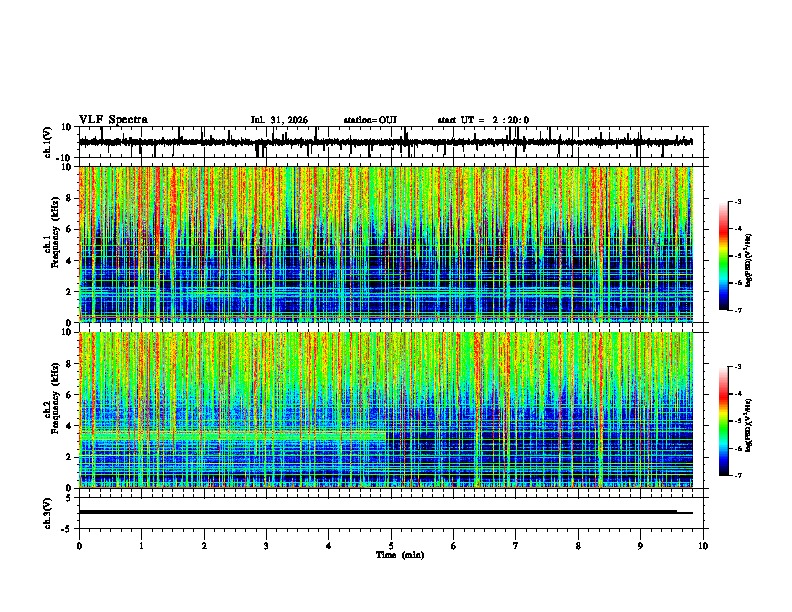Click the ch.1 color bar log(PSD) label
The height and width of the screenshot is (612, 792).
coord(749,261)
